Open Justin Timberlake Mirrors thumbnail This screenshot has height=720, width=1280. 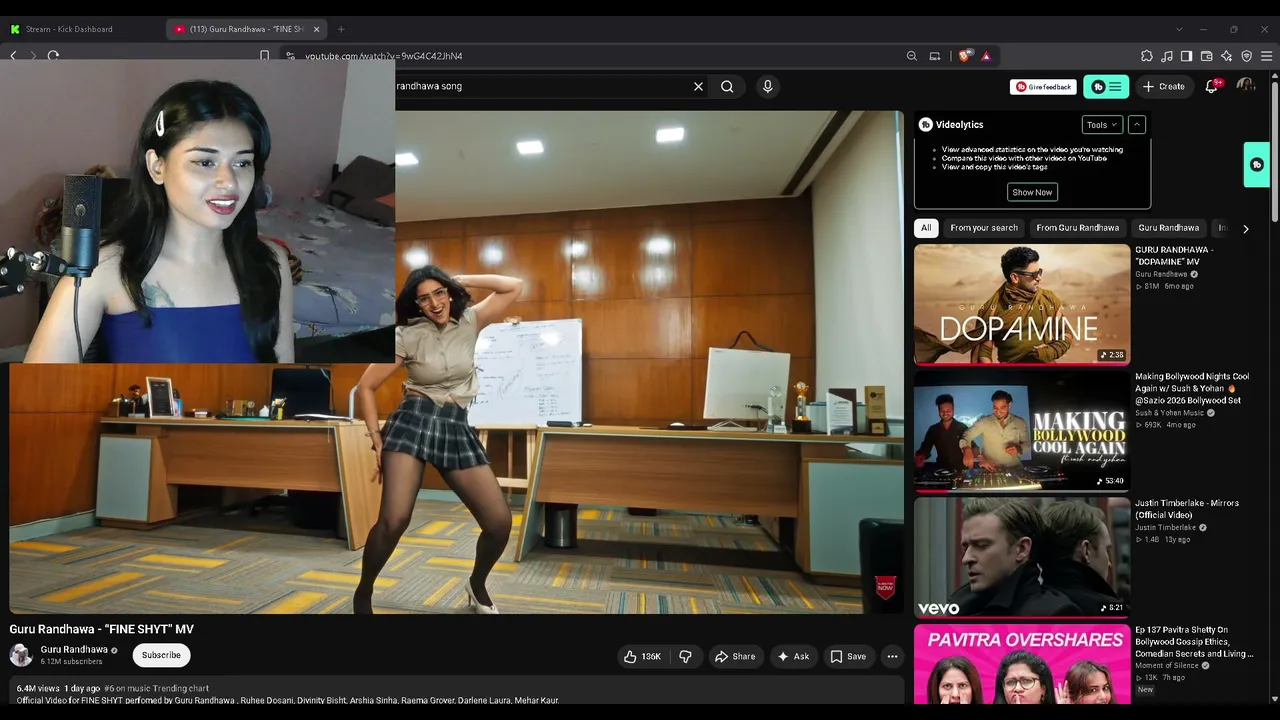click(x=1022, y=557)
